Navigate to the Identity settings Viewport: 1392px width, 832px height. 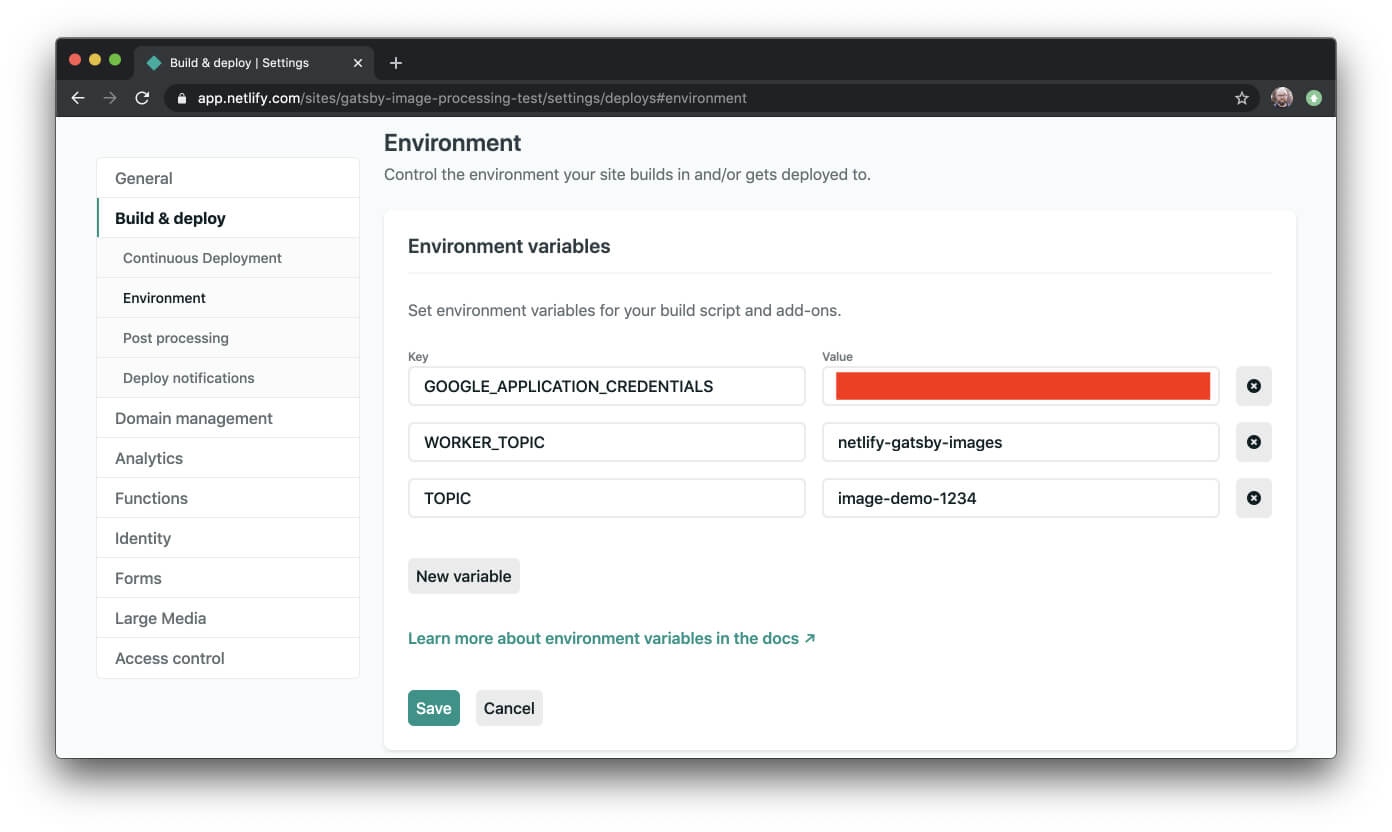(142, 538)
